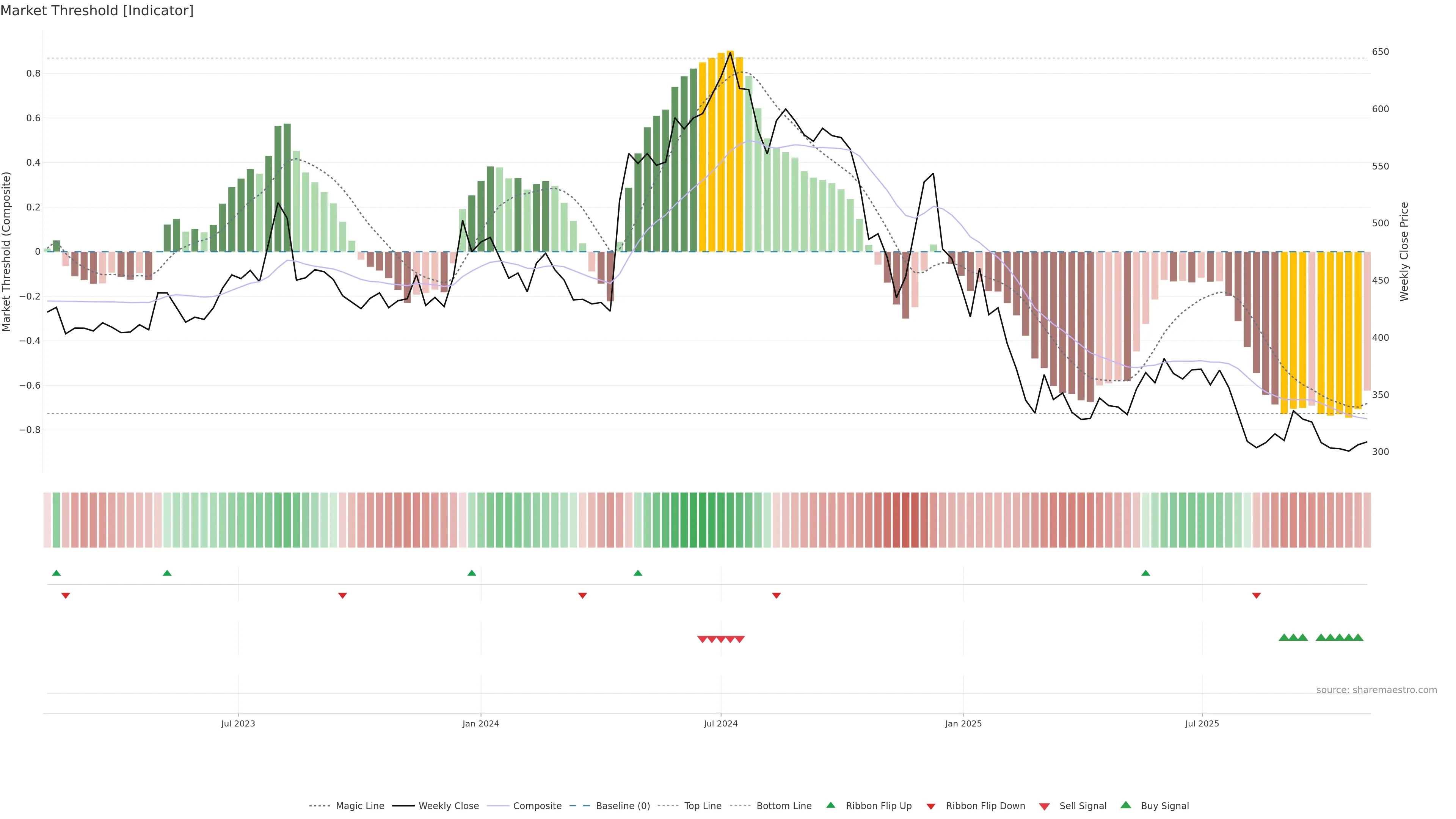Toggle Top Line legend entry
The height and width of the screenshot is (819, 1456).
[703, 806]
